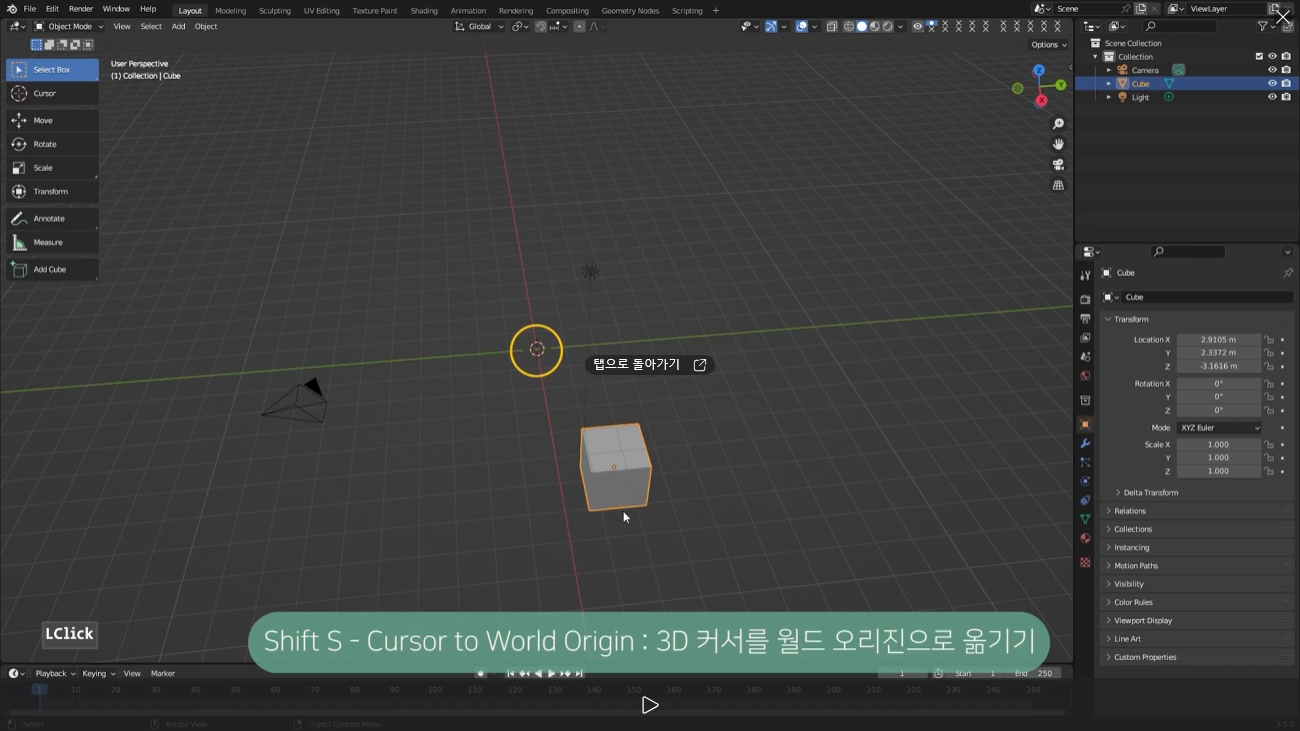Select the Cursor tool
The image size is (1300, 731).
coord(52,93)
